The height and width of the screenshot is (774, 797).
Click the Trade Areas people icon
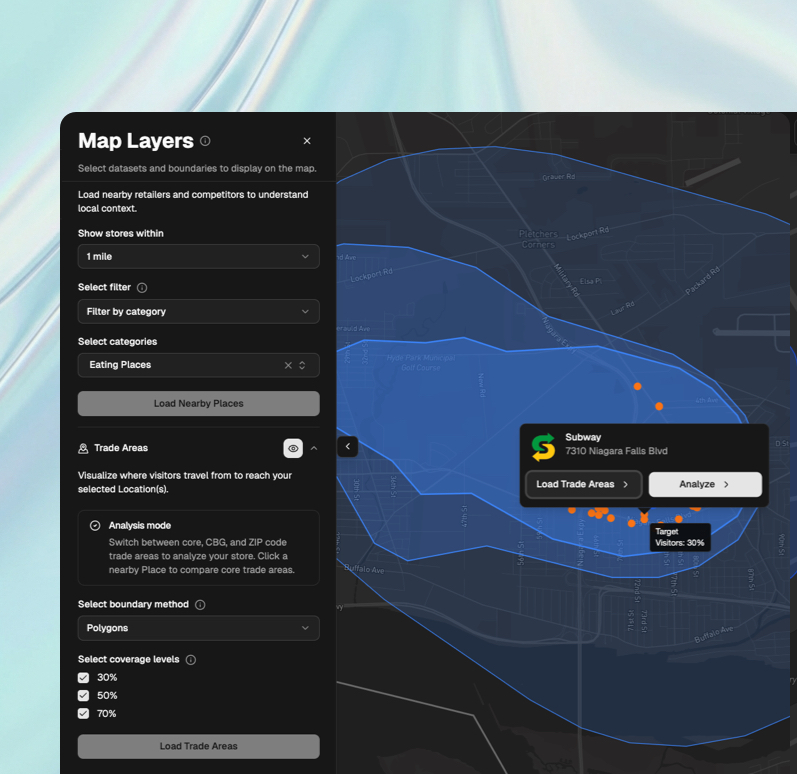[84, 448]
